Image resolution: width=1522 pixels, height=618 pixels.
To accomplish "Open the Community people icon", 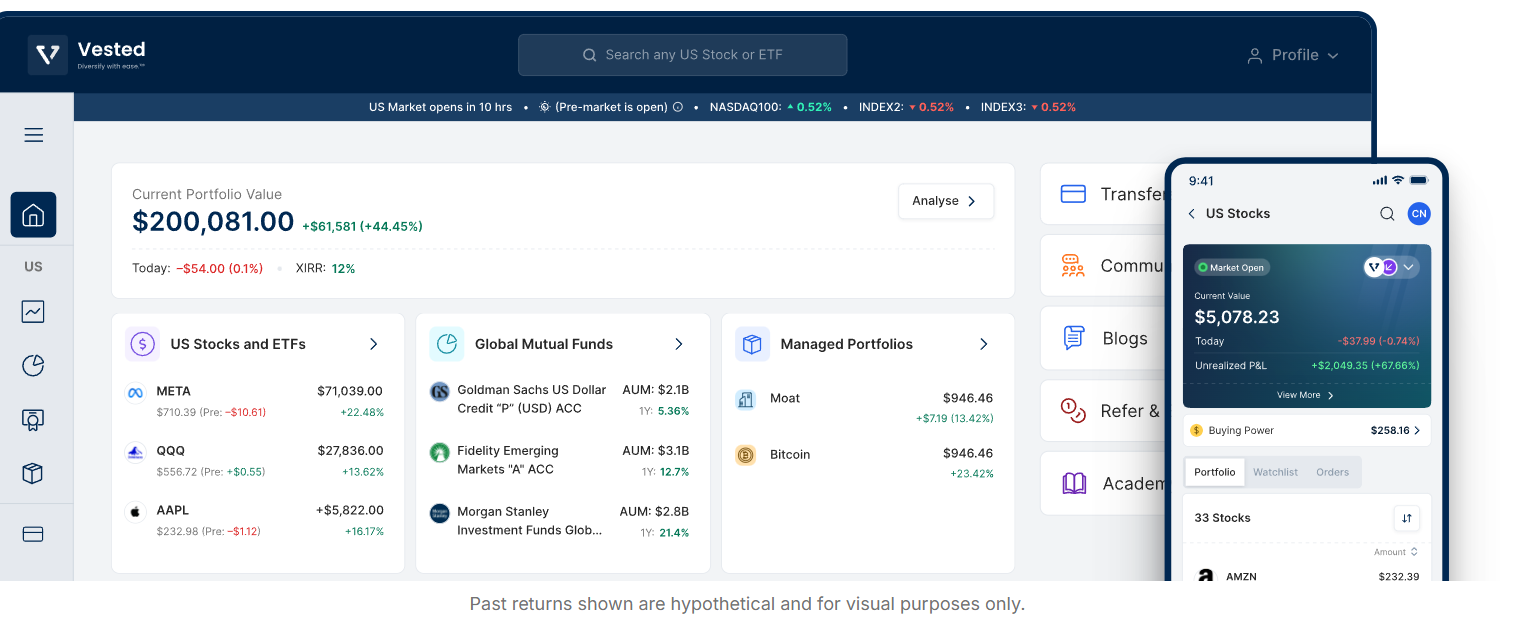I will 1073,266.
